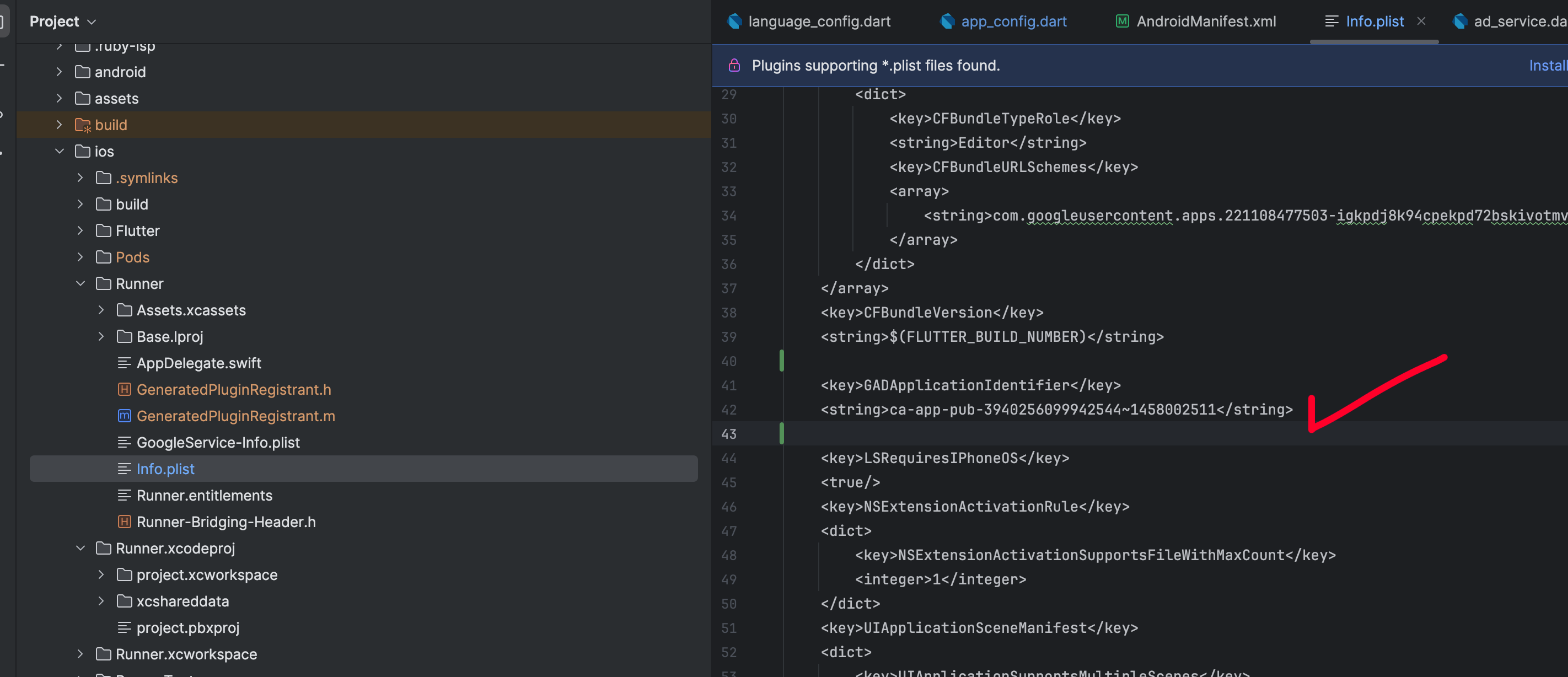Expand the xcshareddata folder
This screenshot has height=677, width=1568.
(x=101, y=601)
